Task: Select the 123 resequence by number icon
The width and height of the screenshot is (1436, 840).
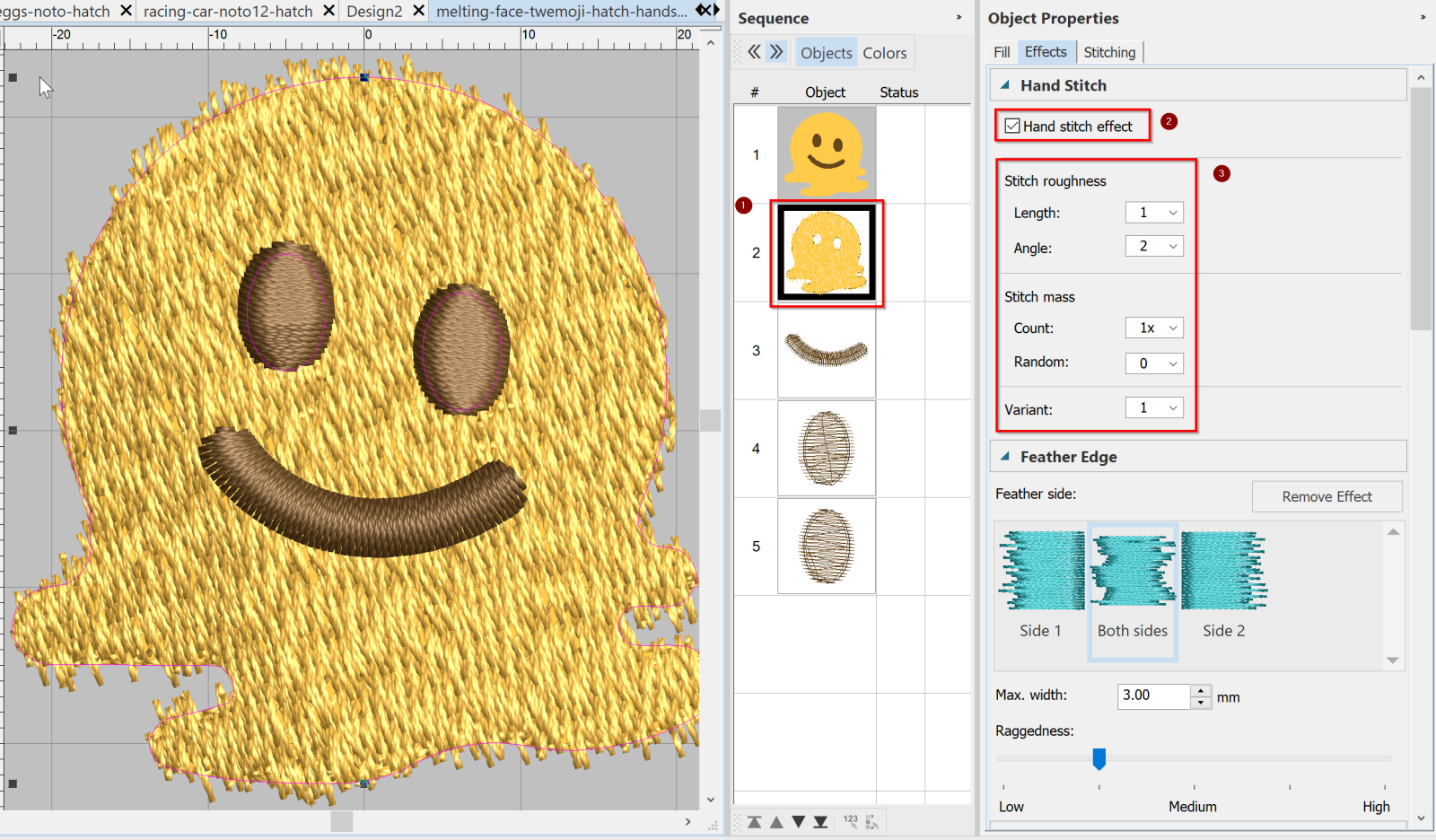Action: (849, 820)
